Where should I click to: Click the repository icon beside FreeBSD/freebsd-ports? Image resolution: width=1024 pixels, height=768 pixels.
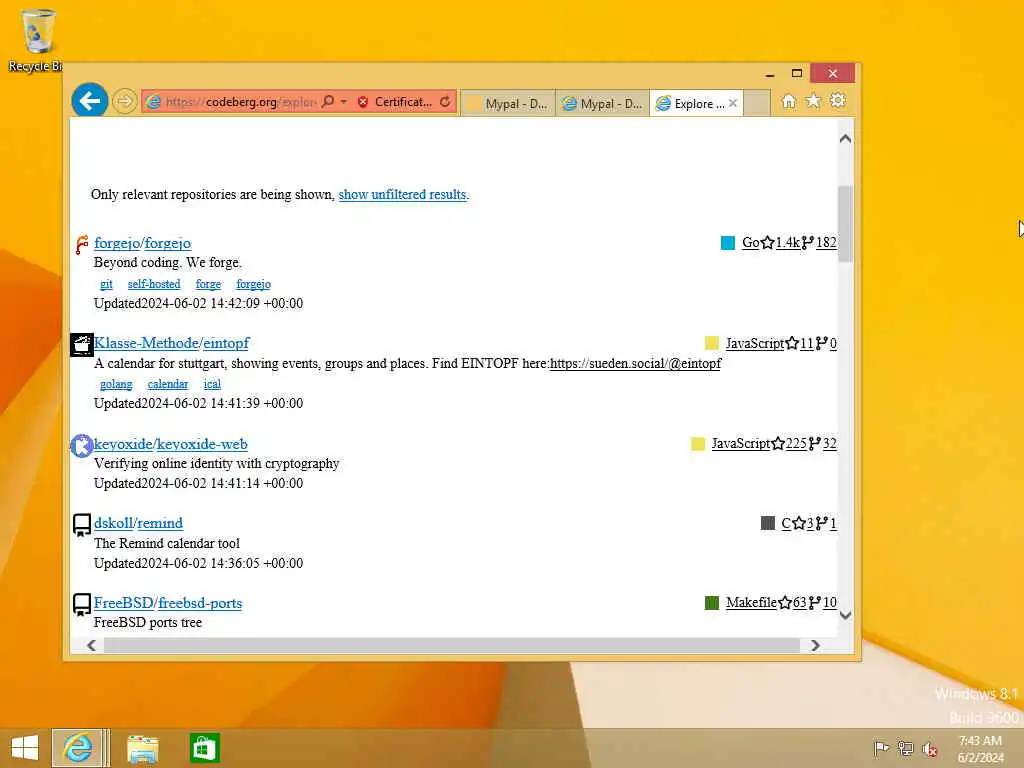82,605
